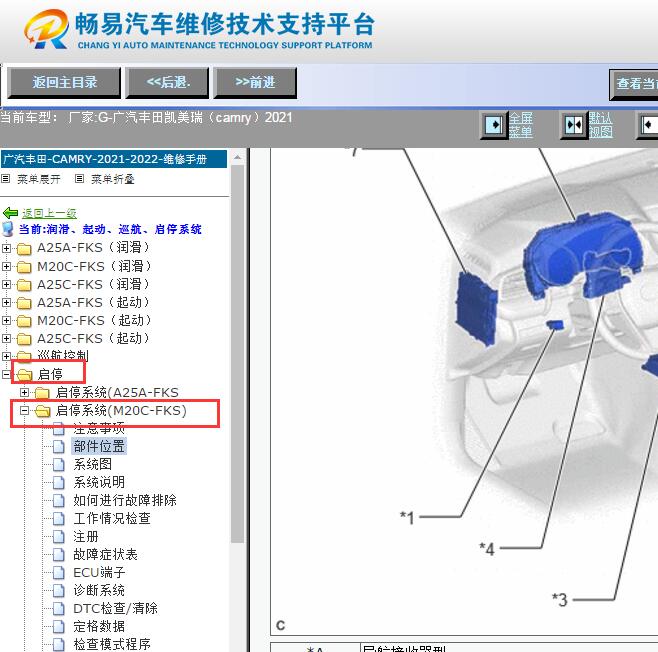The height and width of the screenshot is (652, 658).
Task: Click the 定格数据 document icon
Action: 59,627
